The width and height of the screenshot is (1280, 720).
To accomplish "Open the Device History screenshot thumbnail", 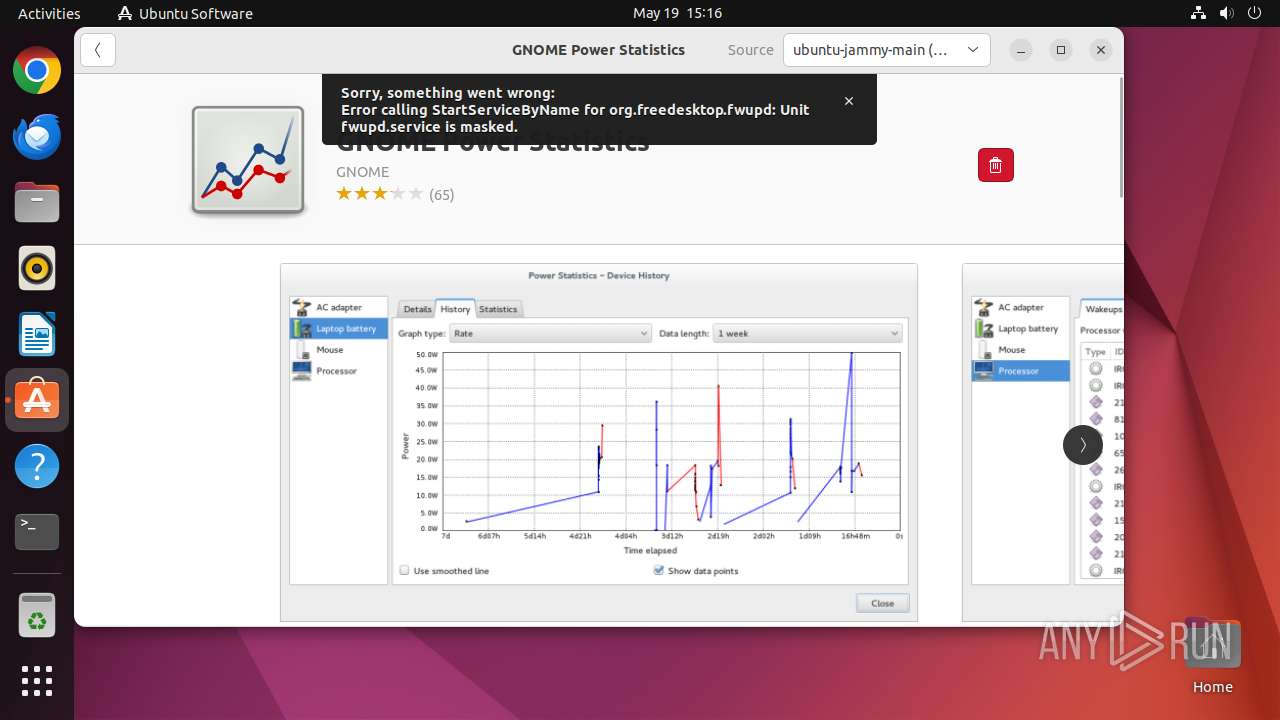I will [x=598, y=442].
